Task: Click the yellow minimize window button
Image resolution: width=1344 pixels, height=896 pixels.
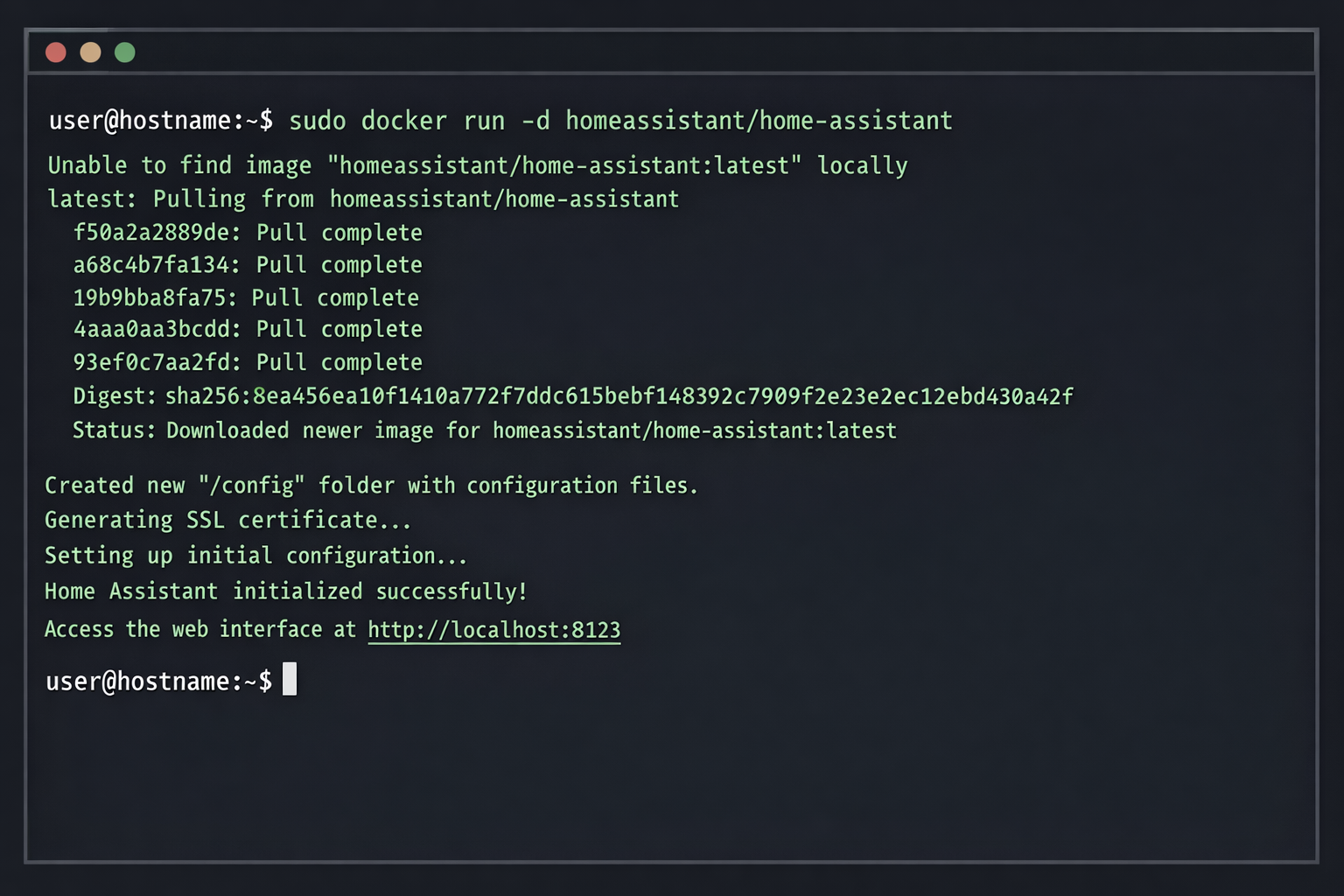Action: (89, 52)
